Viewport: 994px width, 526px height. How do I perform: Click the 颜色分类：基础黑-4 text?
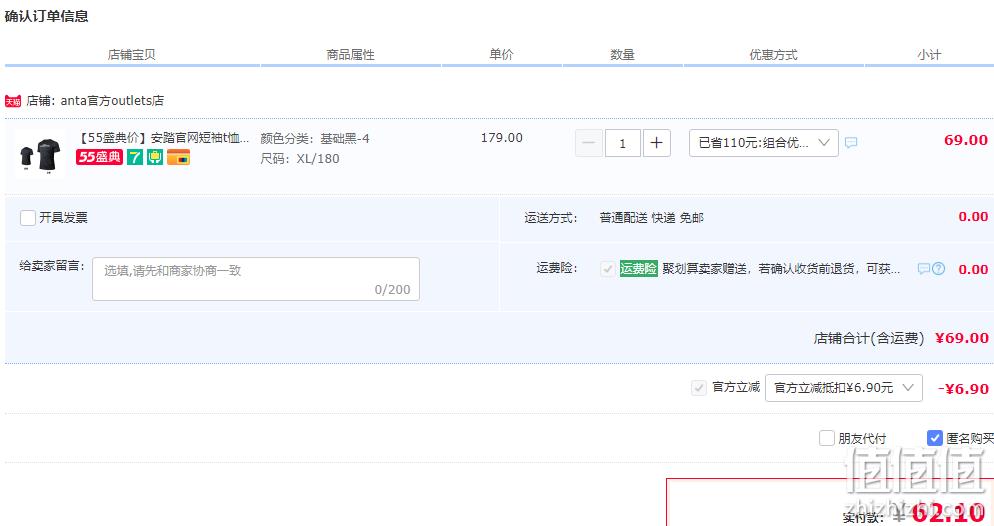click(x=315, y=139)
